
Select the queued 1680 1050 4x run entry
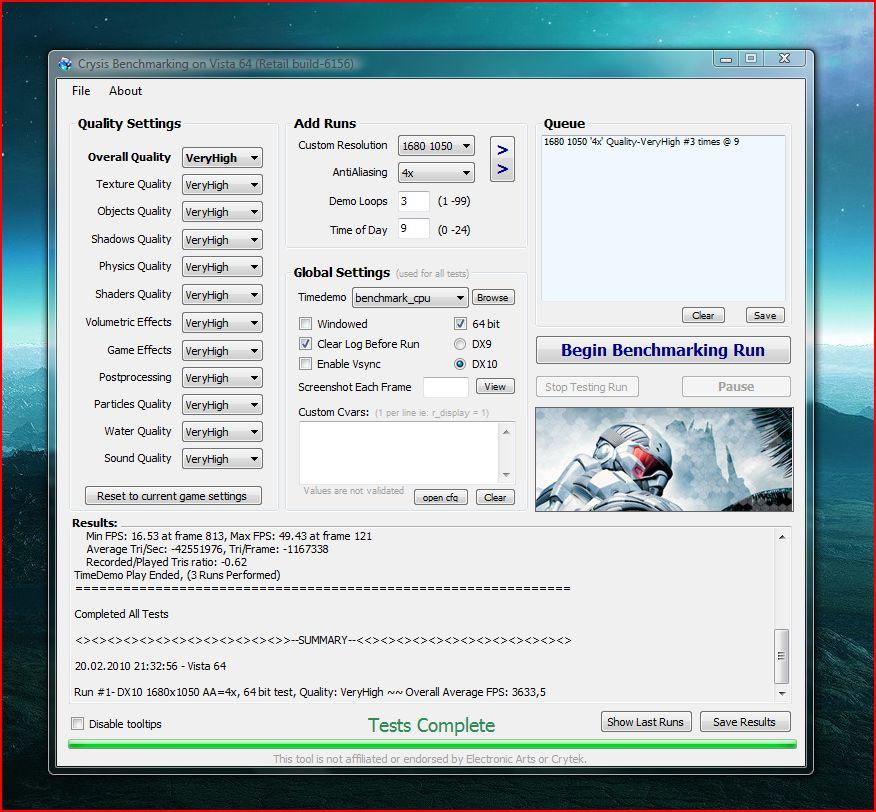(641, 142)
